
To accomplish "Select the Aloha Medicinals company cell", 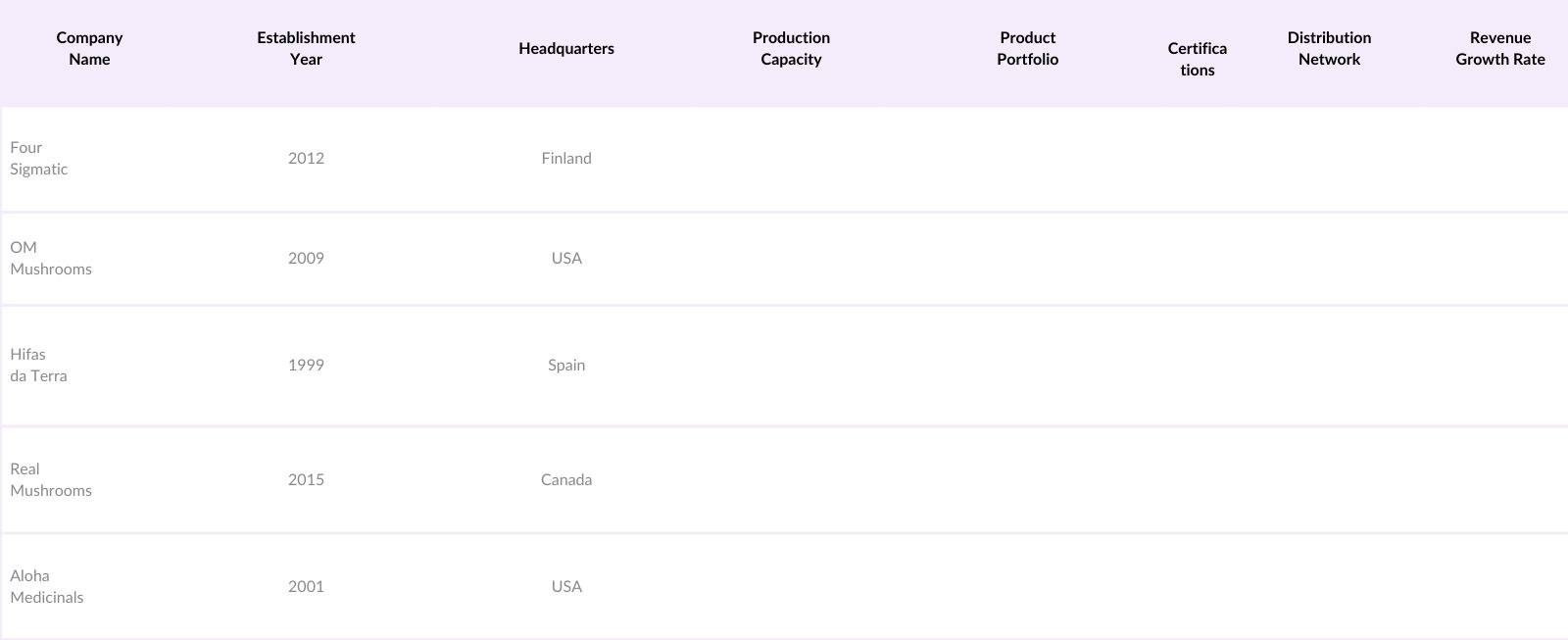I will coord(47,587).
